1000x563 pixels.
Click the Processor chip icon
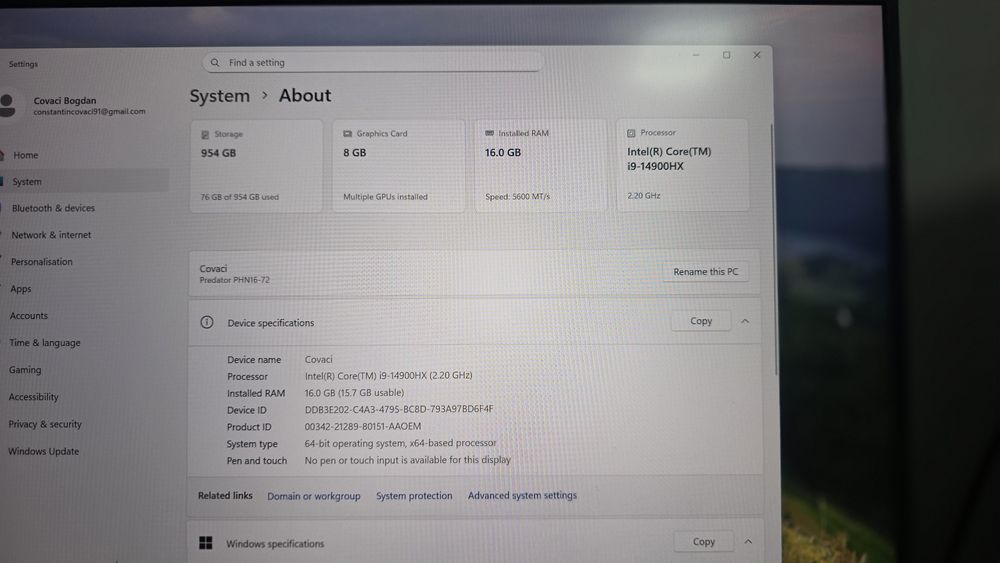(631, 133)
